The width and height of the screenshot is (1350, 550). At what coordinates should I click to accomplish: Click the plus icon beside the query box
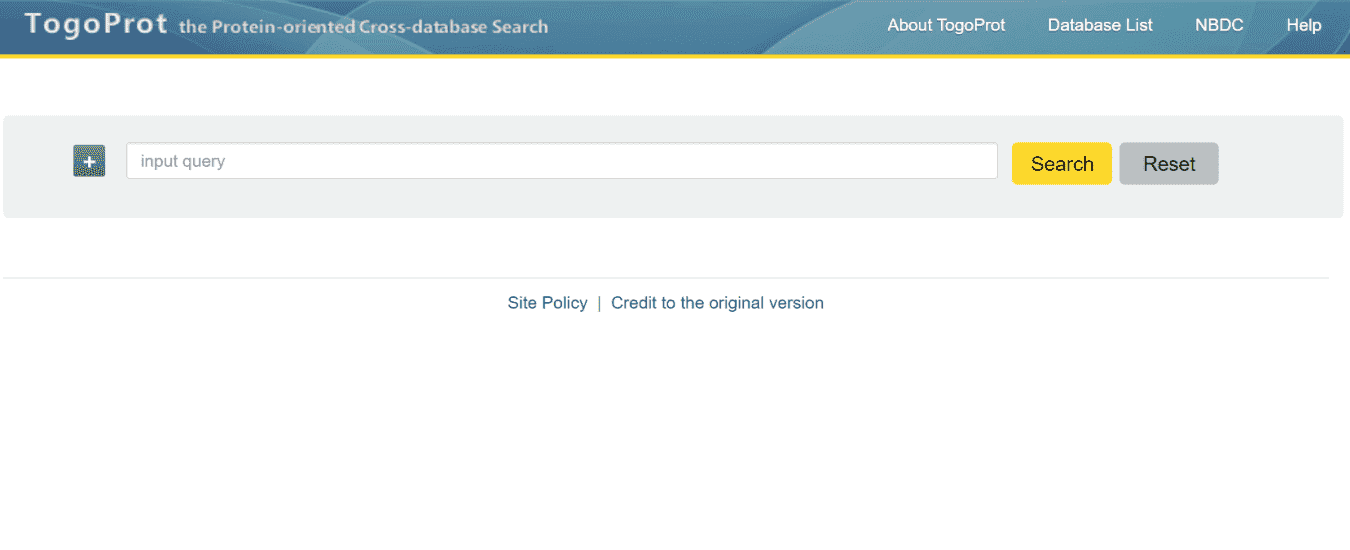[89, 161]
